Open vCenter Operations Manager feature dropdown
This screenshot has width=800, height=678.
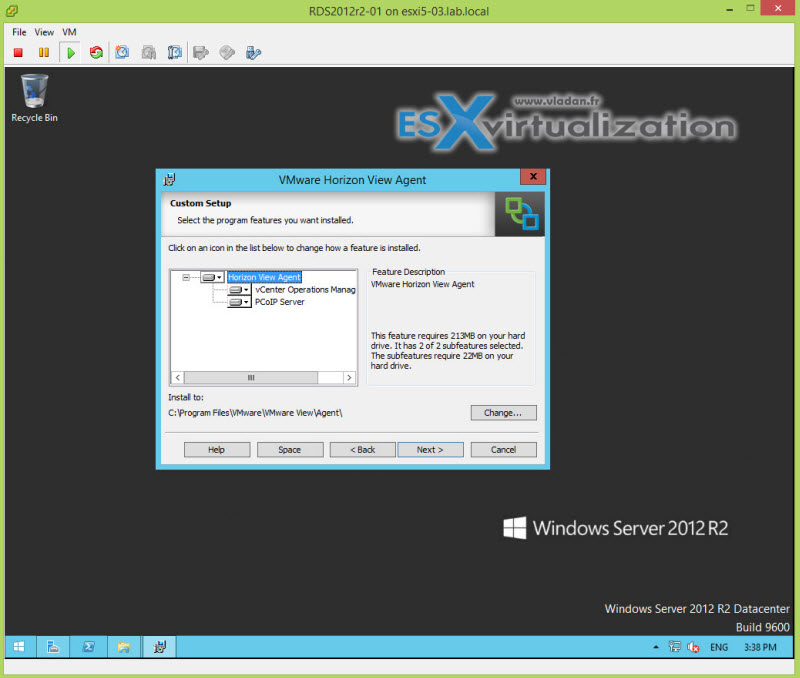[x=239, y=290]
